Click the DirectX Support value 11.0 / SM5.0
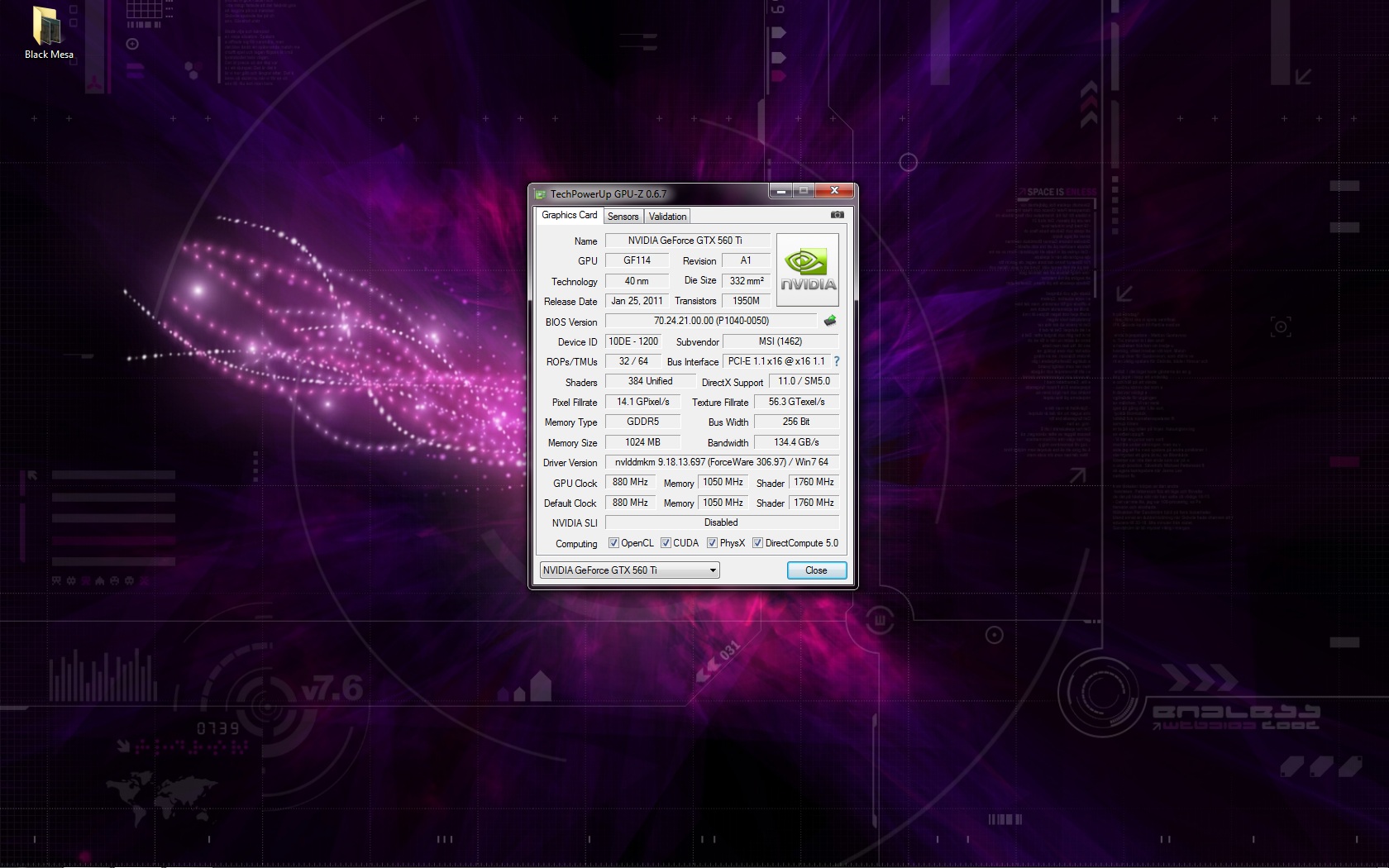This screenshot has height=868, width=1389. [804, 381]
